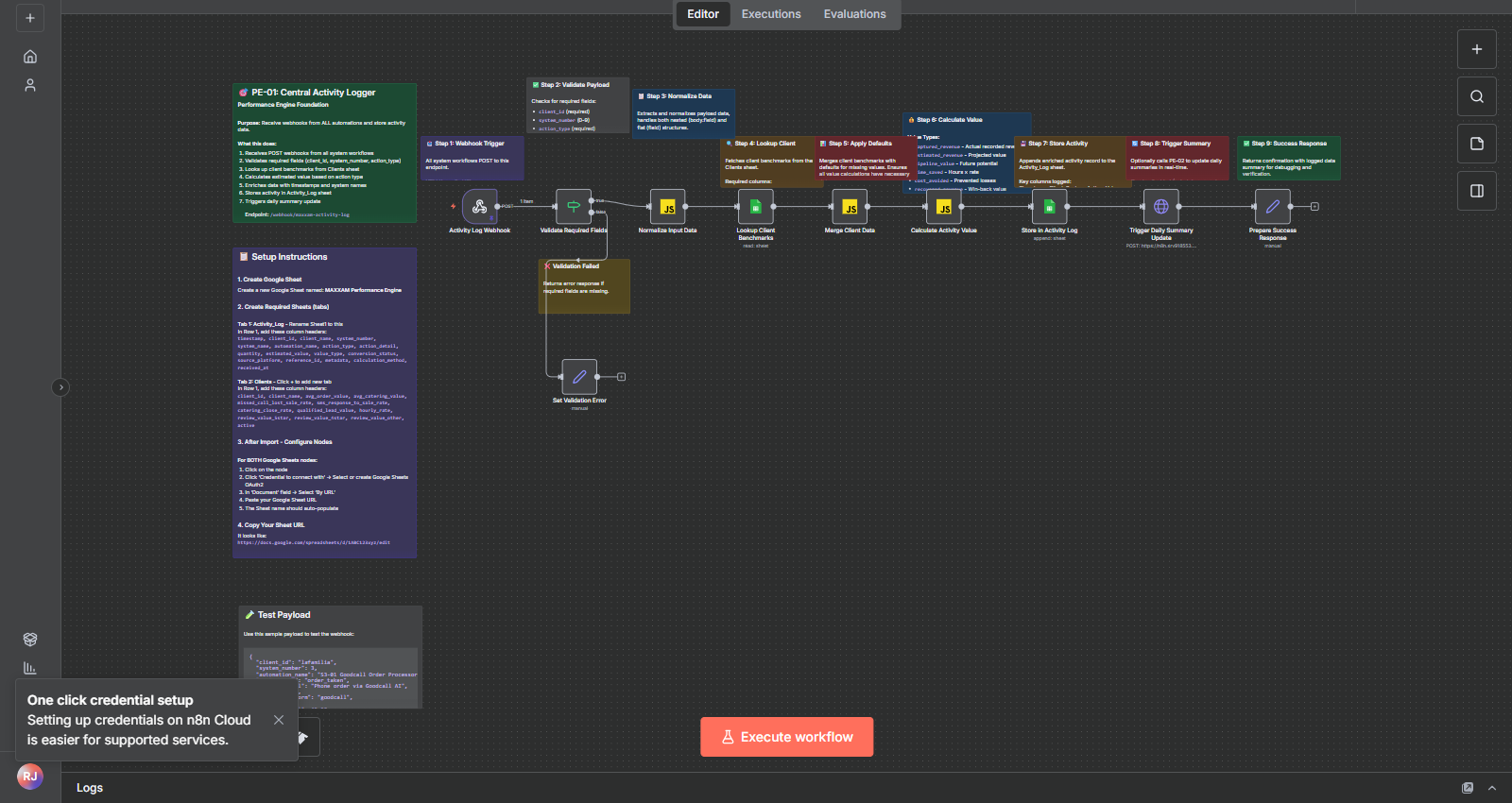Expand the collapsed left sidebar arrow
This screenshot has width=1512, height=803.
point(60,387)
